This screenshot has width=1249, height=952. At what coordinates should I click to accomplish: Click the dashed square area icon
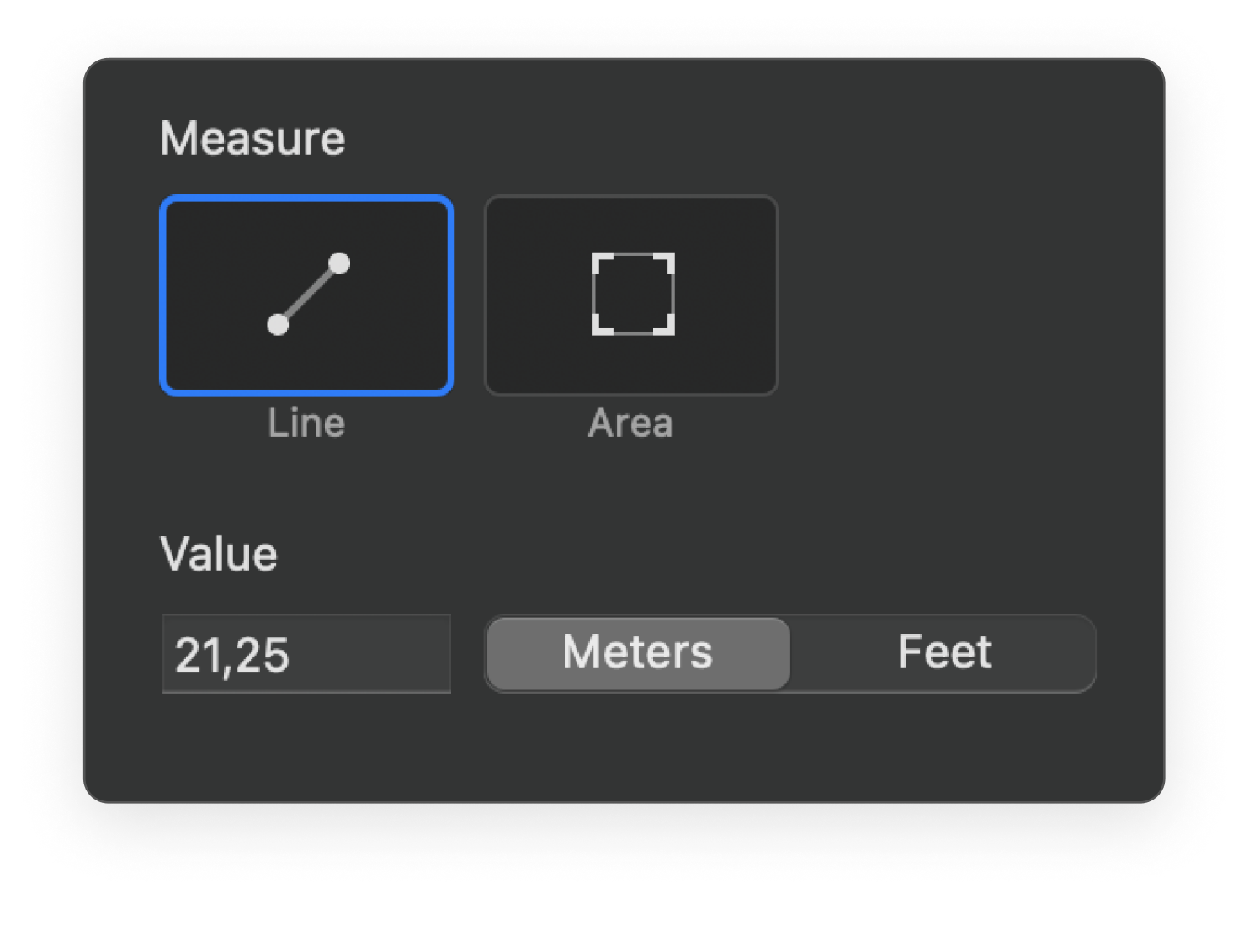point(633,294)
